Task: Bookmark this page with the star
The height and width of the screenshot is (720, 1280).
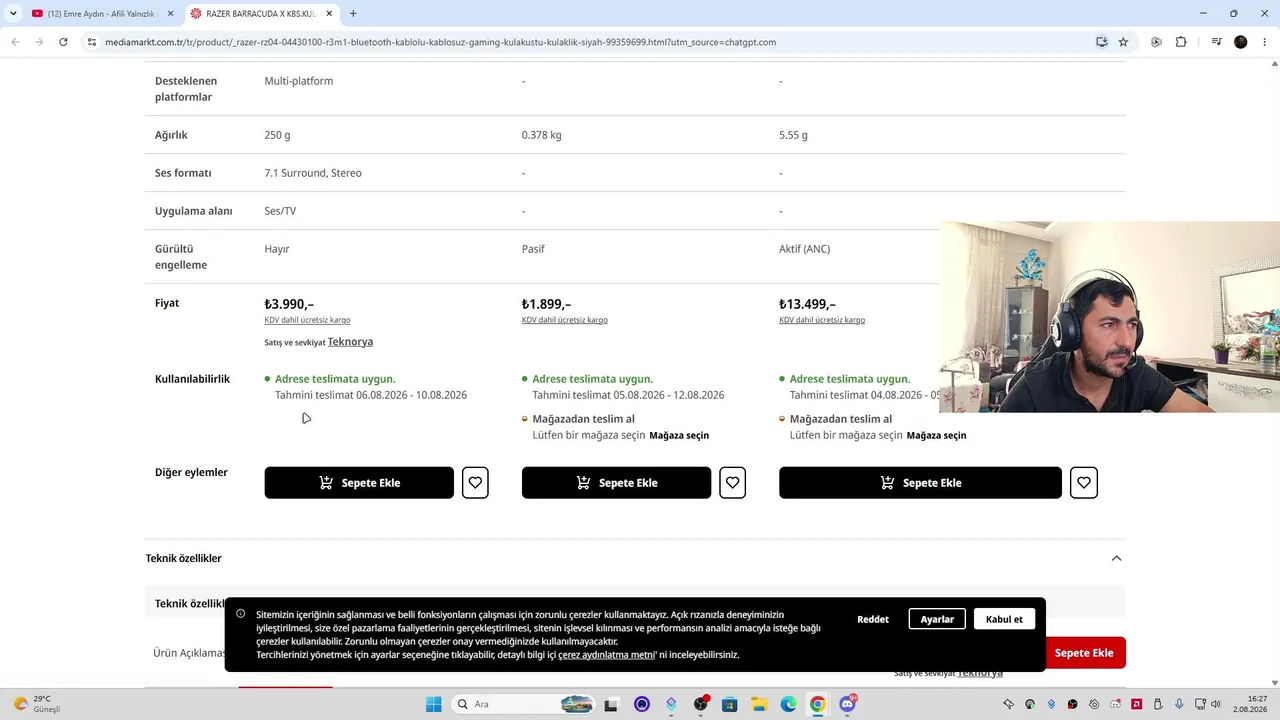Action: click(x=1123, y=42)
